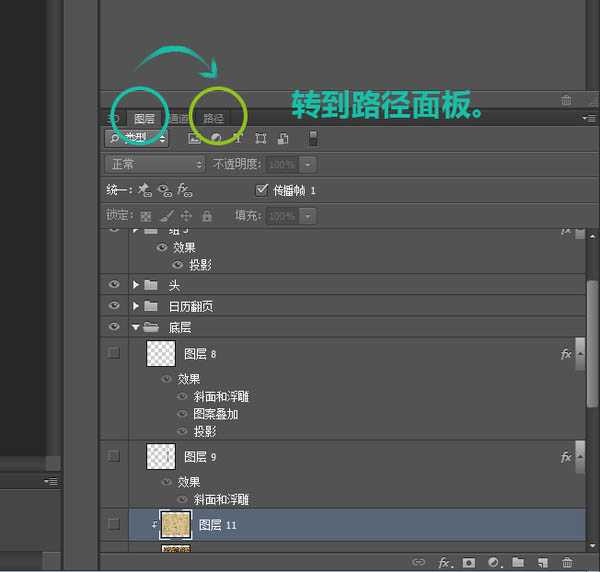Open the 正常 blend mode dropdown
This screenshot has height=572, width=600.
pyautogui.click(x=155, y=165)
